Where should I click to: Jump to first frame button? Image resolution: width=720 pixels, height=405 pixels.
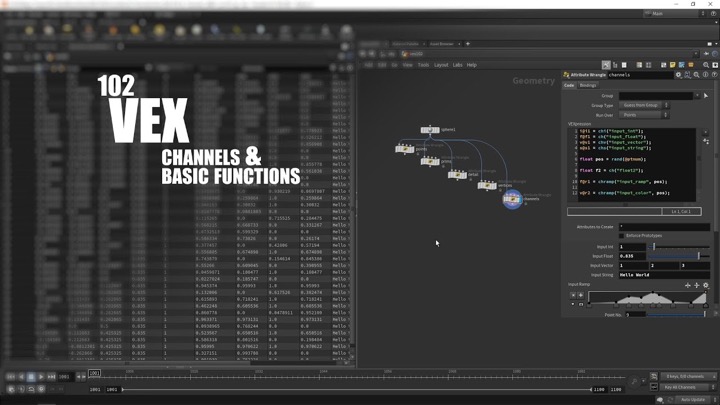[11, 377]
